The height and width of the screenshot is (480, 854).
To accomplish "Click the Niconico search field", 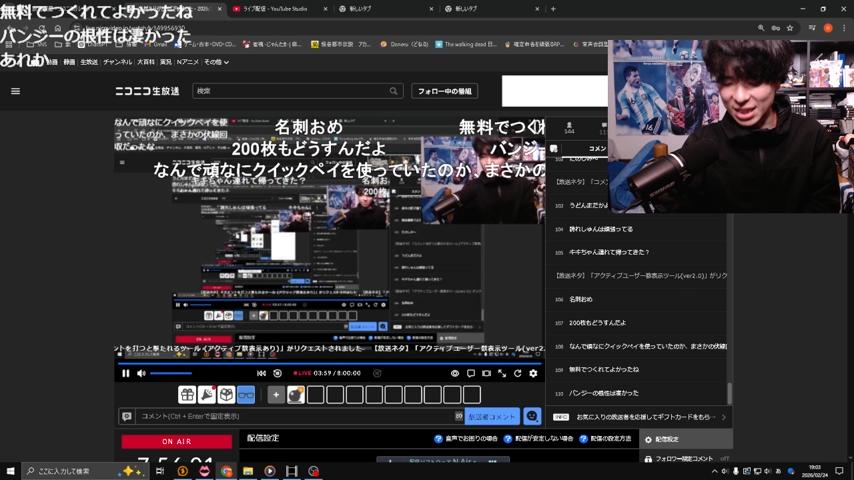I will coord(291,91).
